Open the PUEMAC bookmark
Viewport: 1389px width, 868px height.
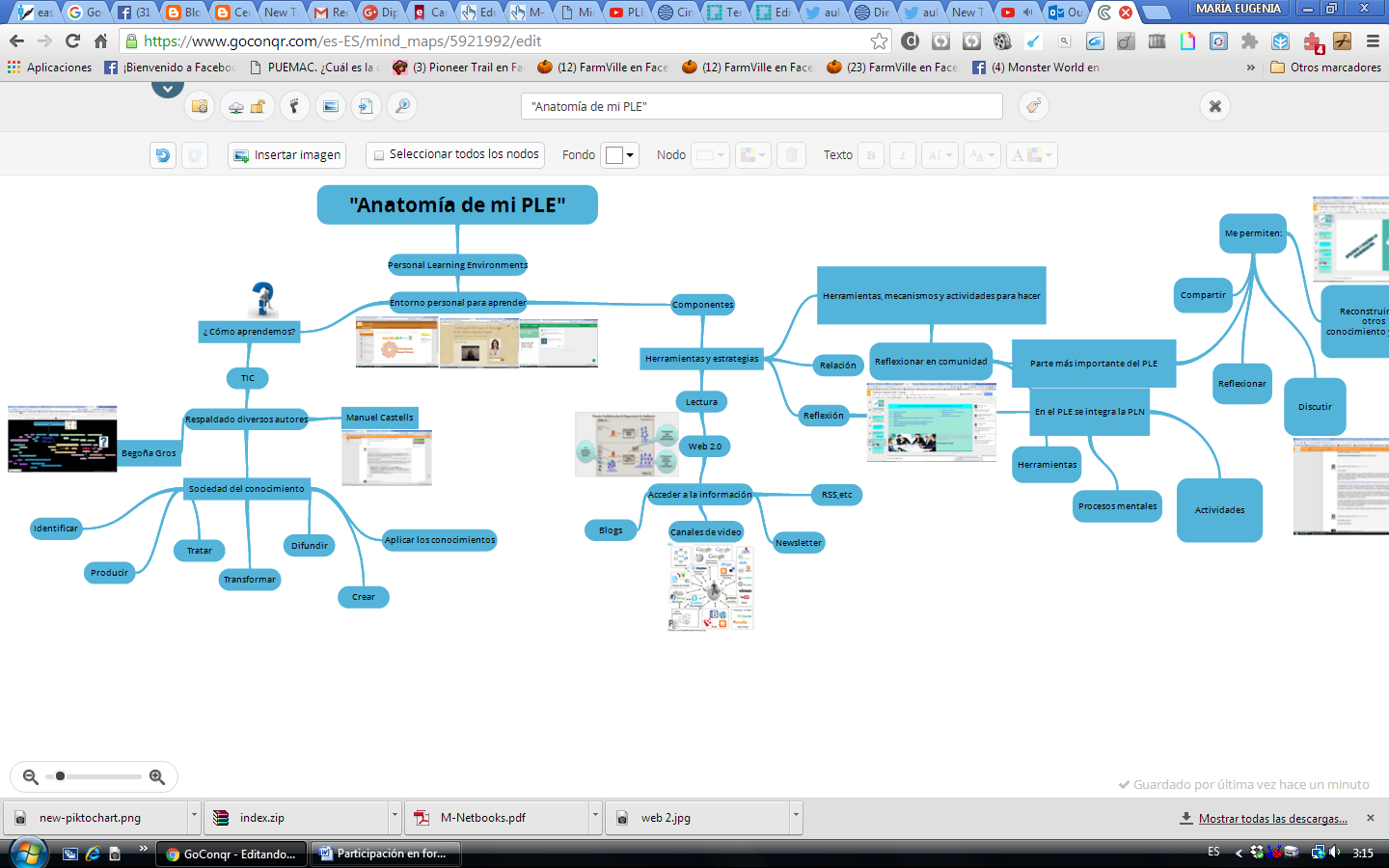tap(314, 68)
